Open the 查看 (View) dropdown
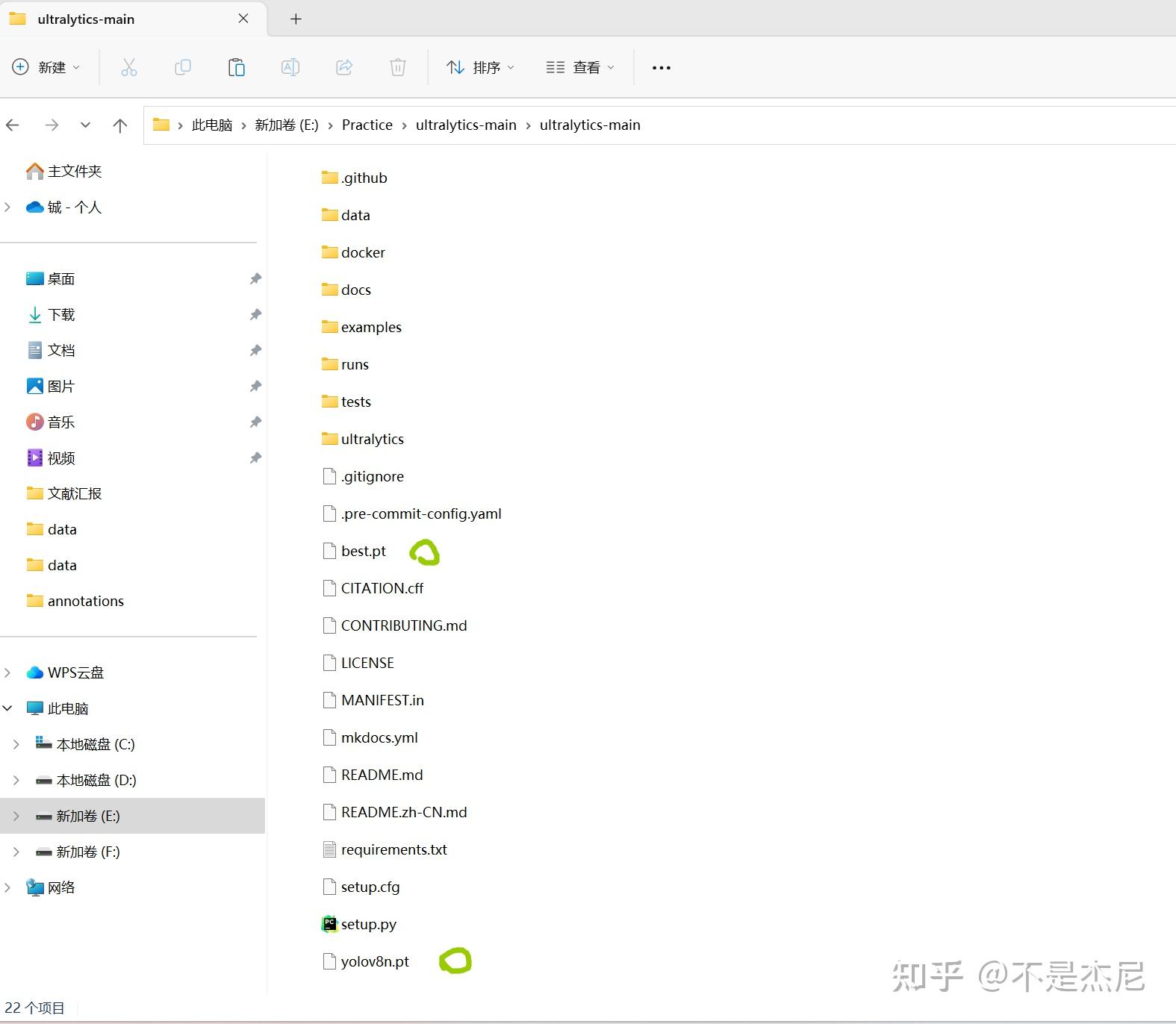This screenshot has height=1024, width=1176. 581,67
